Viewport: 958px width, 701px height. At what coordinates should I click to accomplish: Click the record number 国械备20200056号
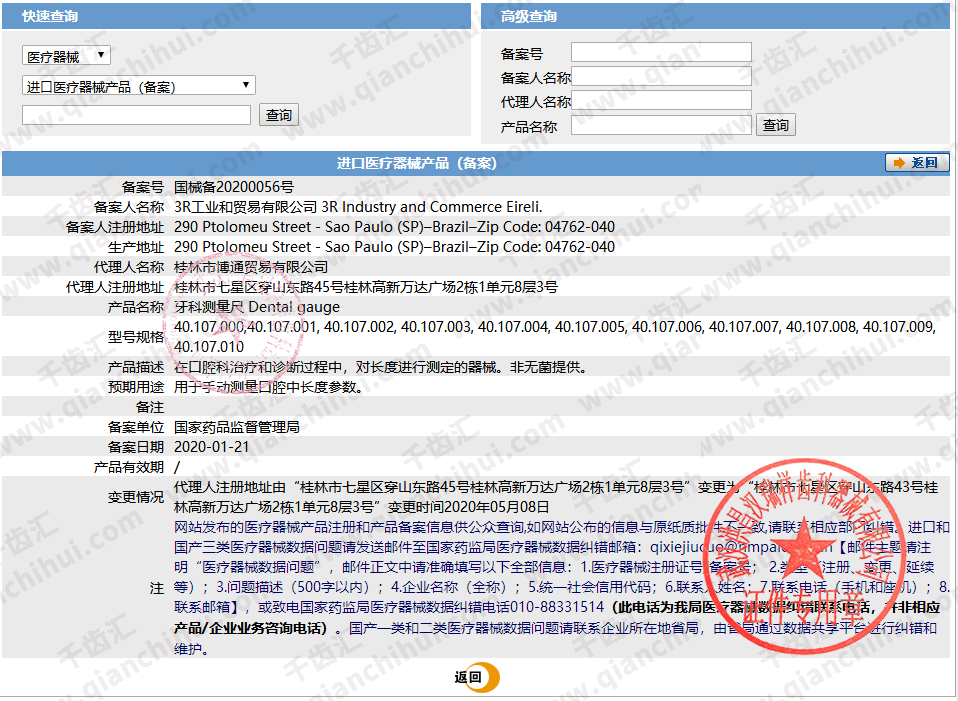(234, 187)
